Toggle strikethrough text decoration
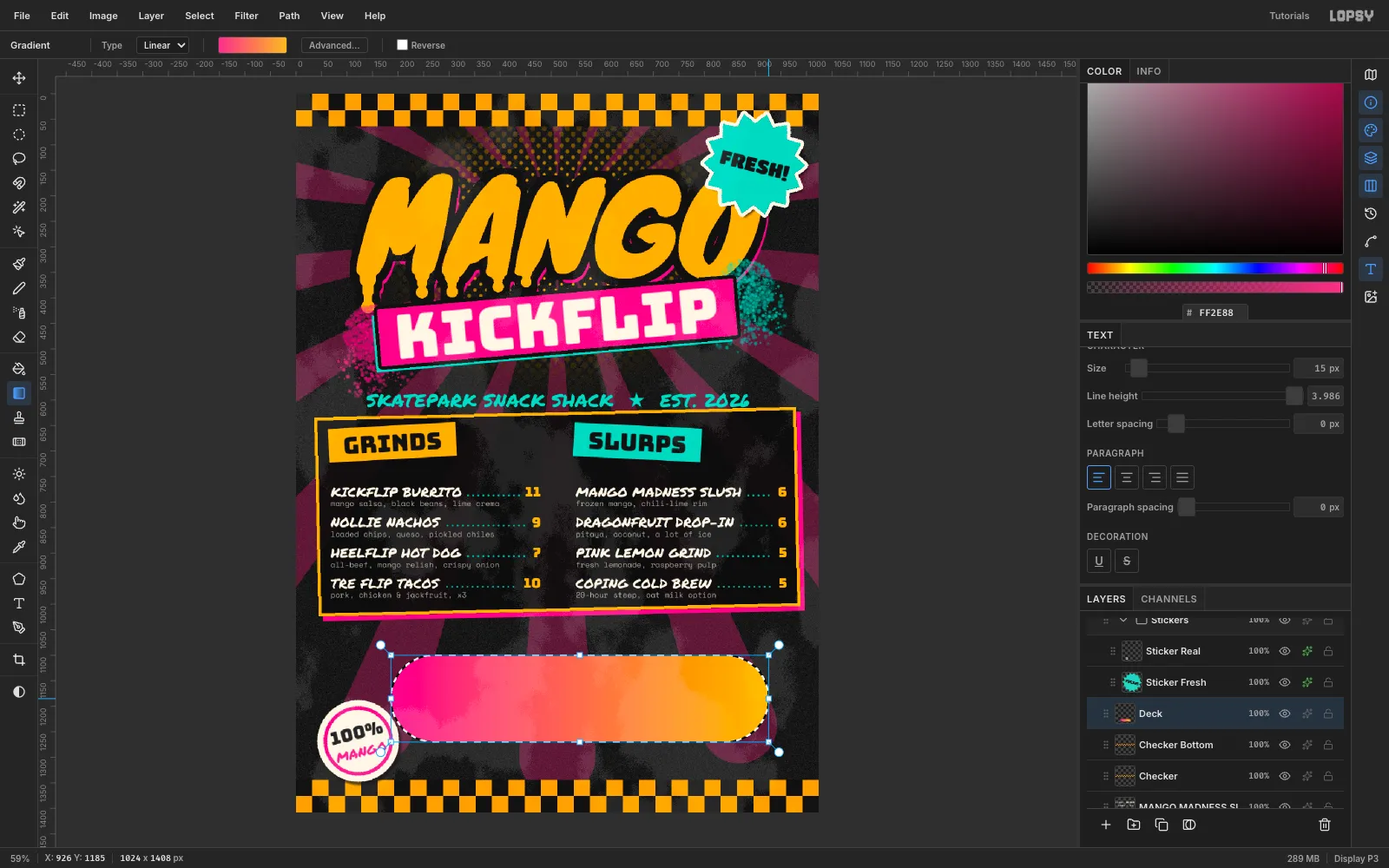Viewport: 1389px width, 868px height. 1127,561
